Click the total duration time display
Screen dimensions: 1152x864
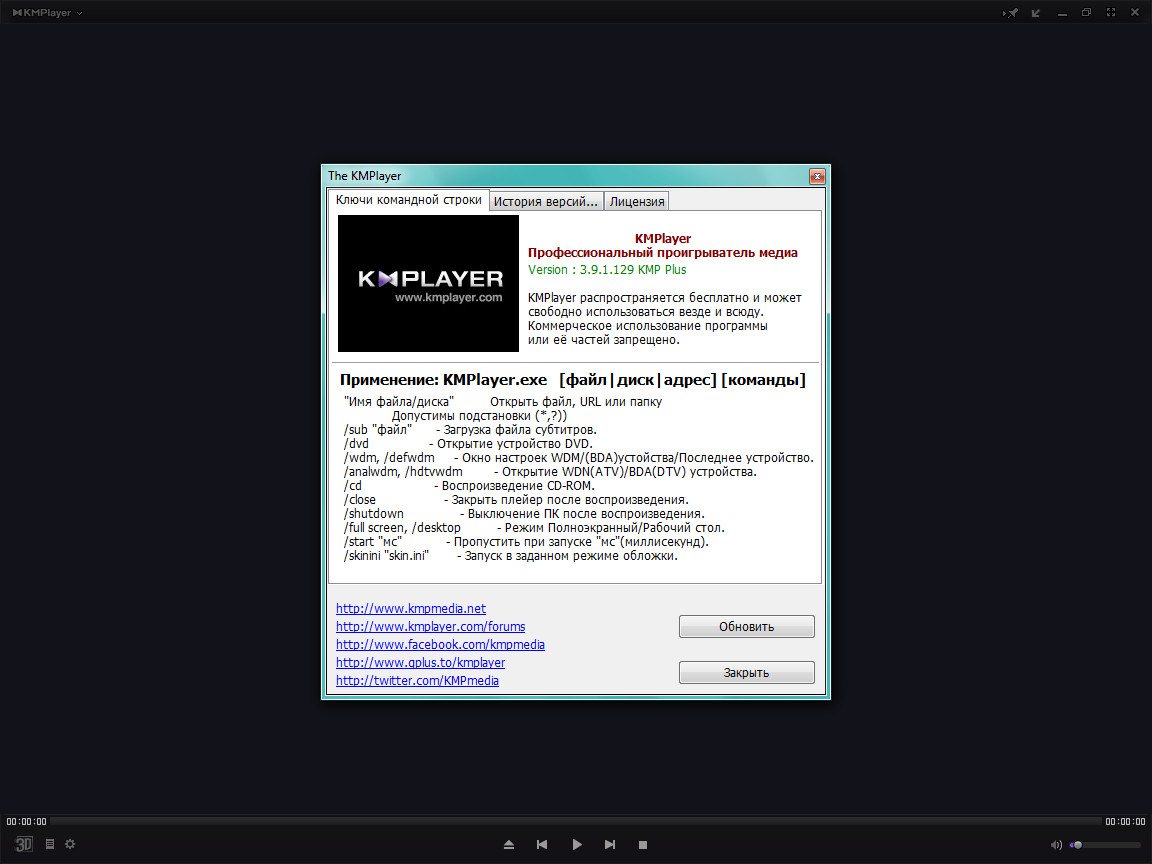pos(1125,821)
